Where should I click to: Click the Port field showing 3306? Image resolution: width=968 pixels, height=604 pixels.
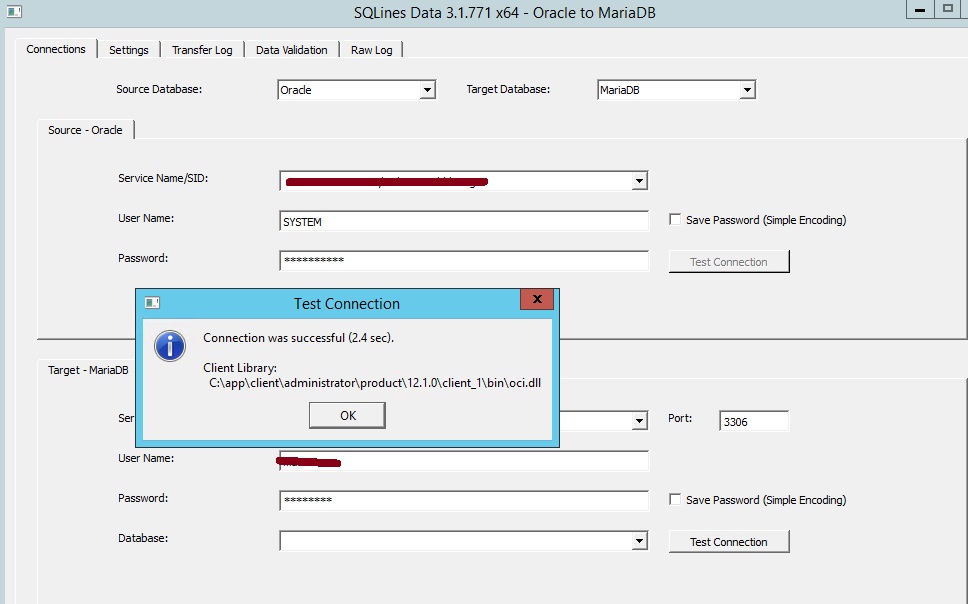(x=753, y=421)
